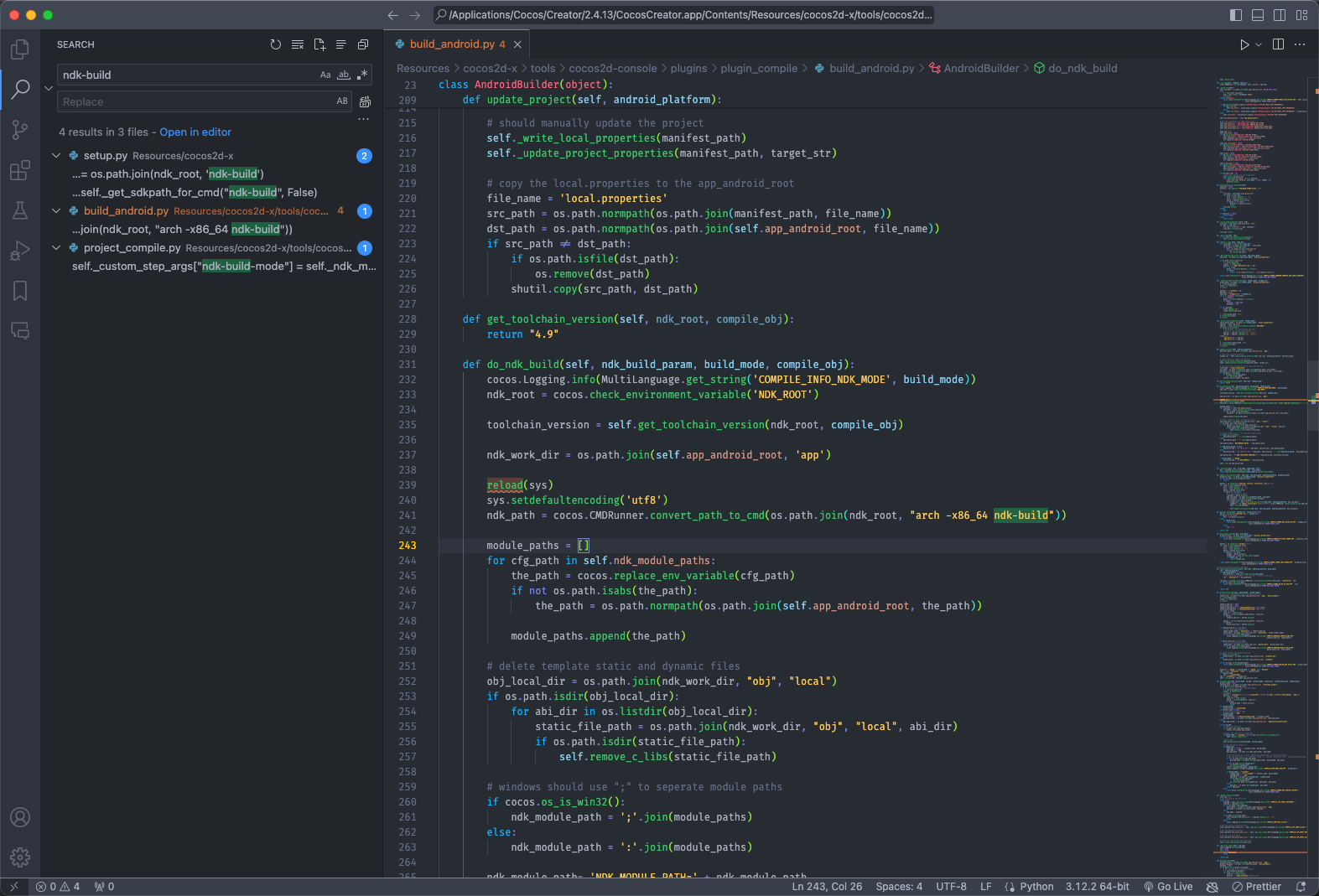The height and width of the screenshot is (896, 1319).
Task: Open the Extensions view
Action: click(20, 171)
